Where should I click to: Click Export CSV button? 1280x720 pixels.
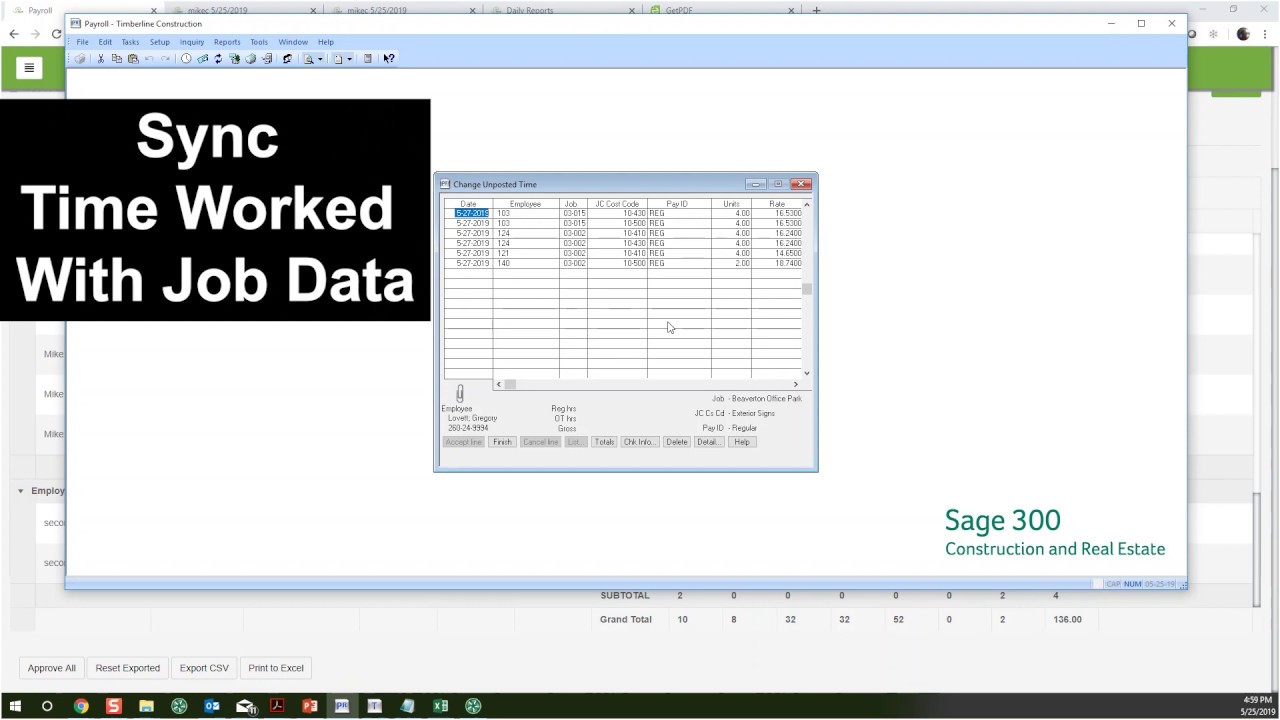point(204,668)
